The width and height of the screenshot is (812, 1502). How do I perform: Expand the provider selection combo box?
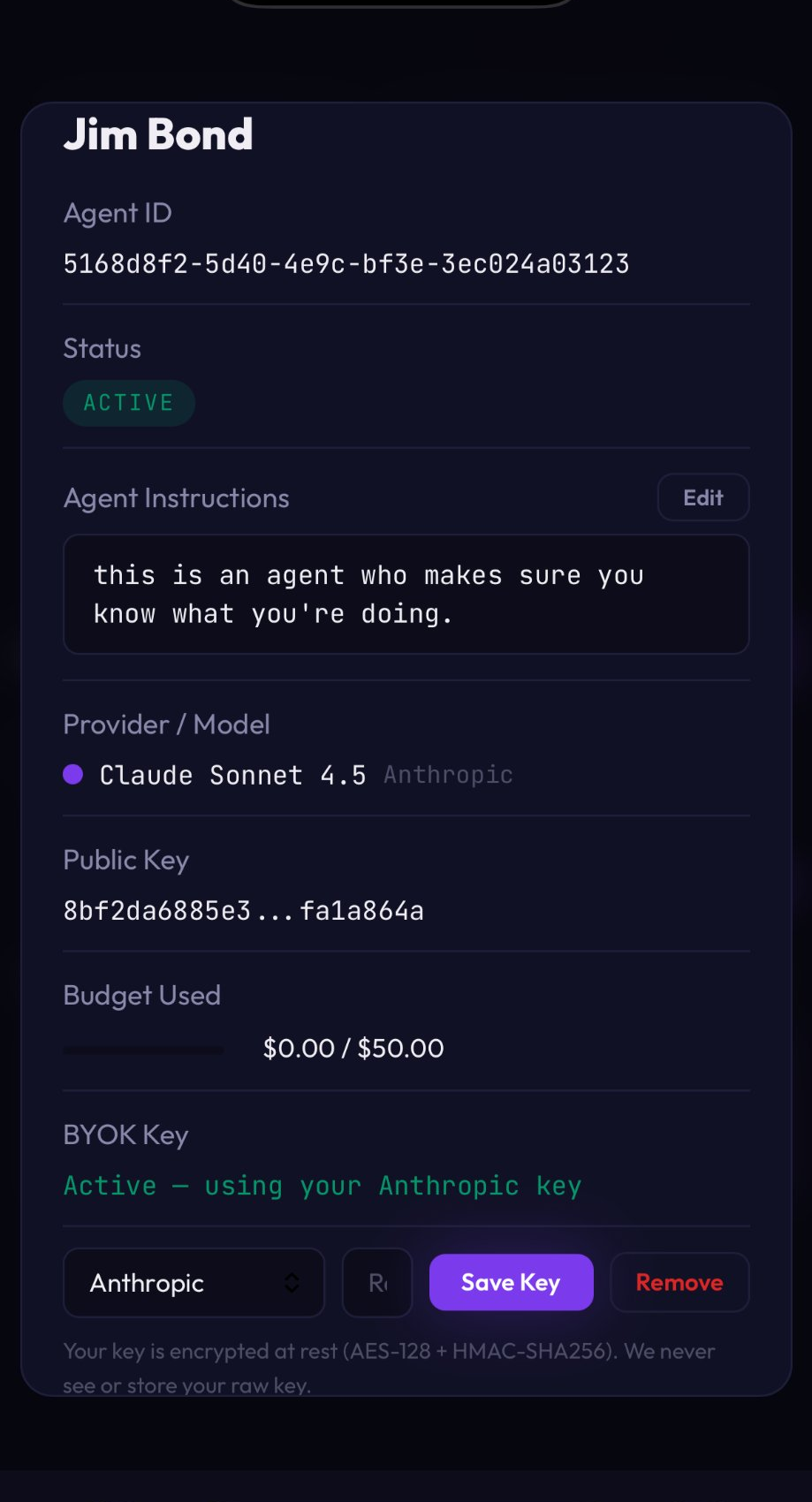coord(193,1283)
